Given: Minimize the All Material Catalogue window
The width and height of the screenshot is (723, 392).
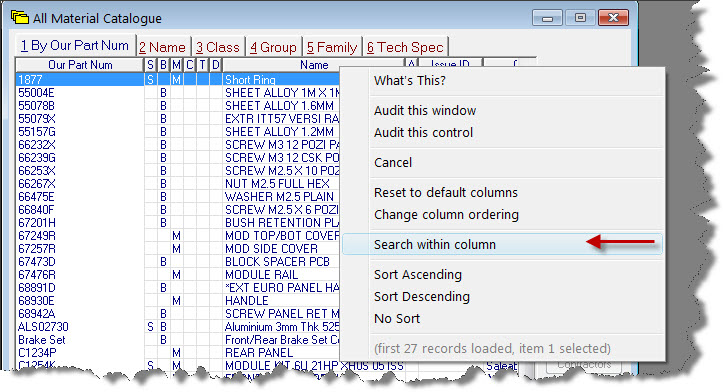Looking at the screenshot, I should click(x=547, y=18).
